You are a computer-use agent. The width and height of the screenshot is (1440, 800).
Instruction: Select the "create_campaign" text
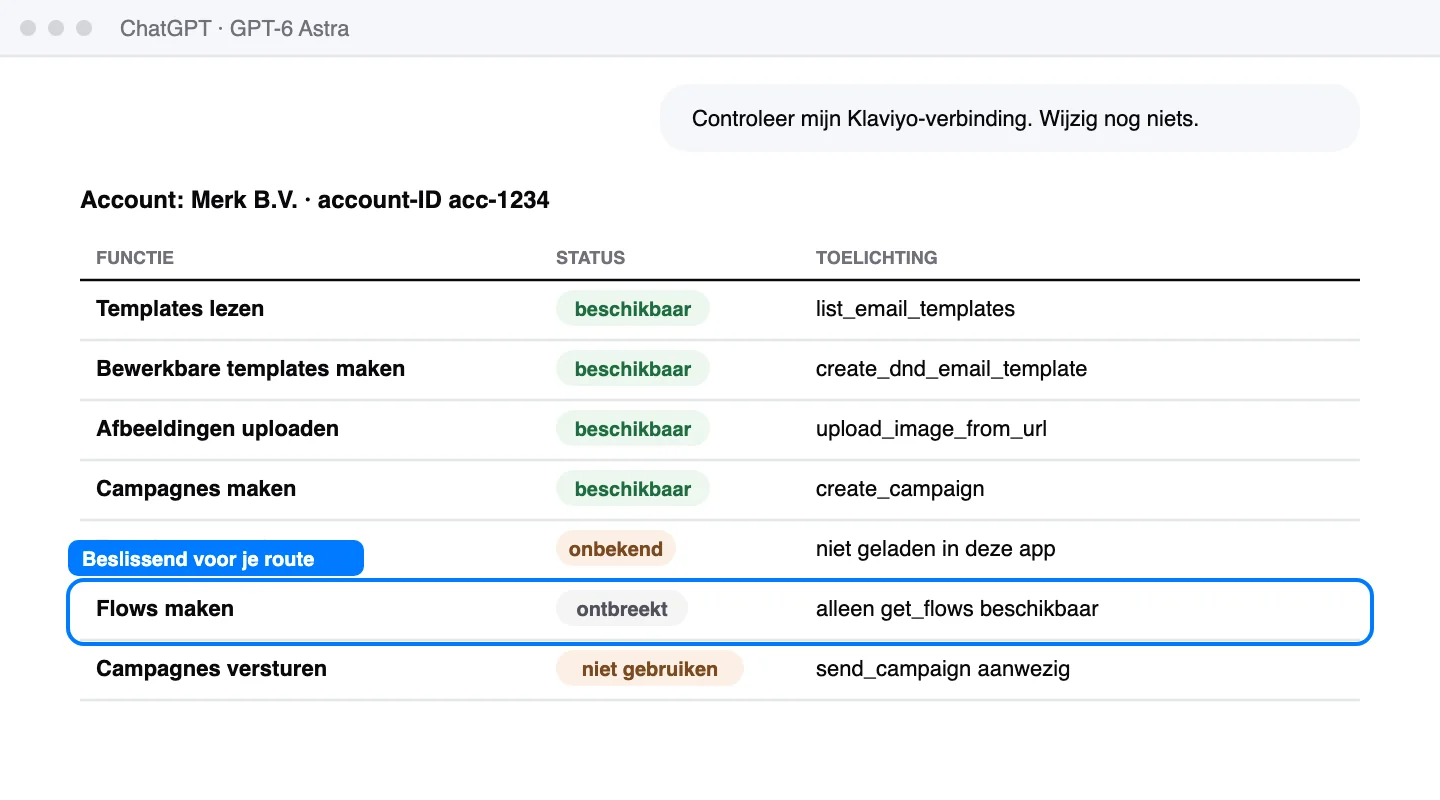[x=900, y=489]
